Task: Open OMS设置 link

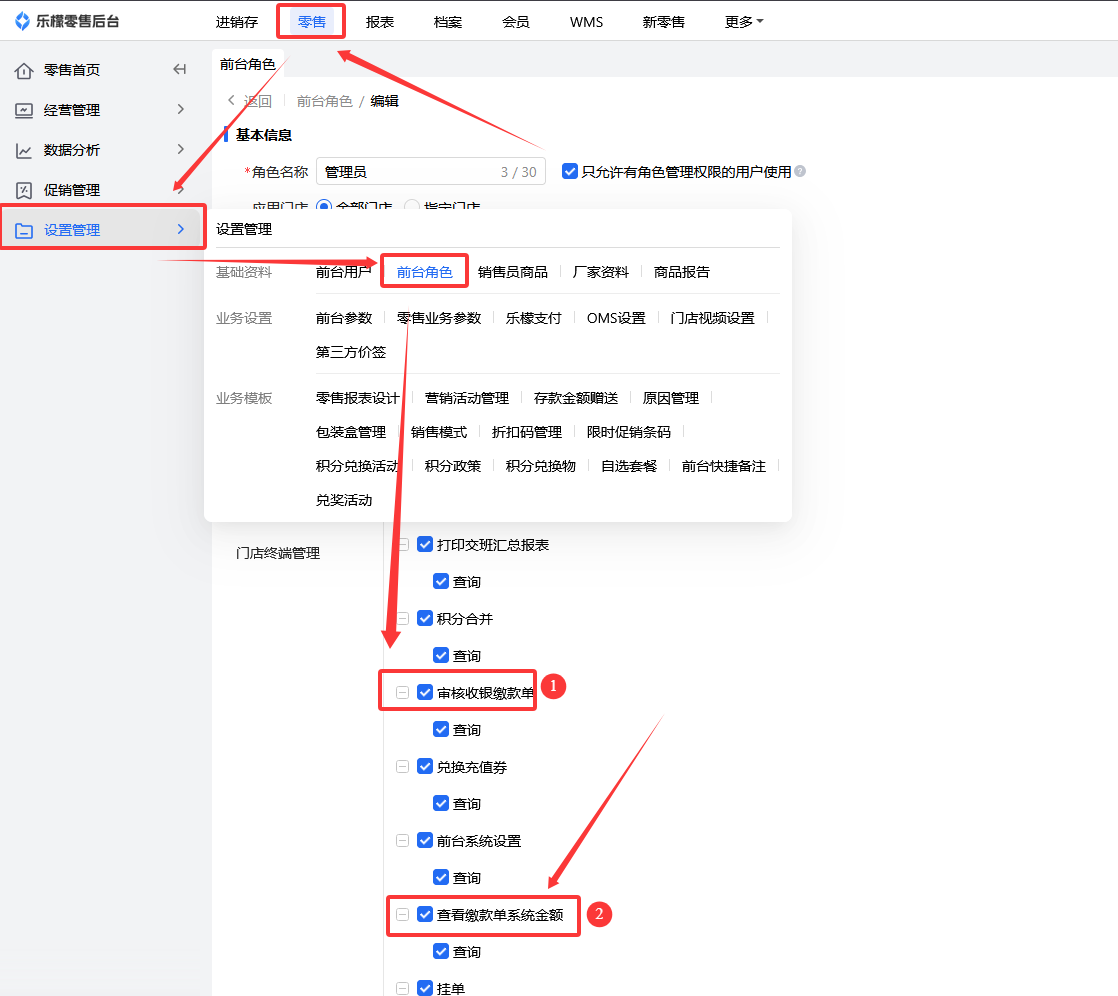Action: (x=616, y=318)
